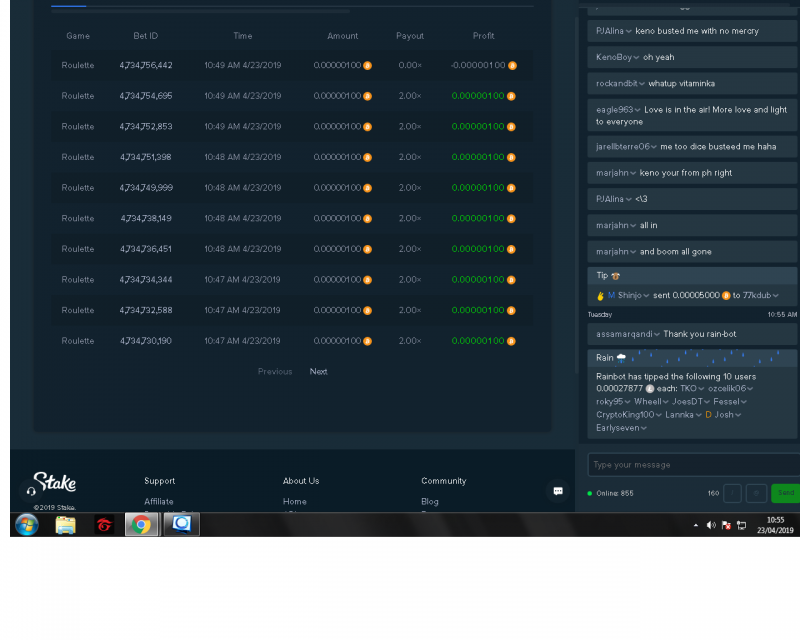The height and width of the screenshot is (640, 800).
Task: Open the Windows Start menu
Action: coord(27,525)
